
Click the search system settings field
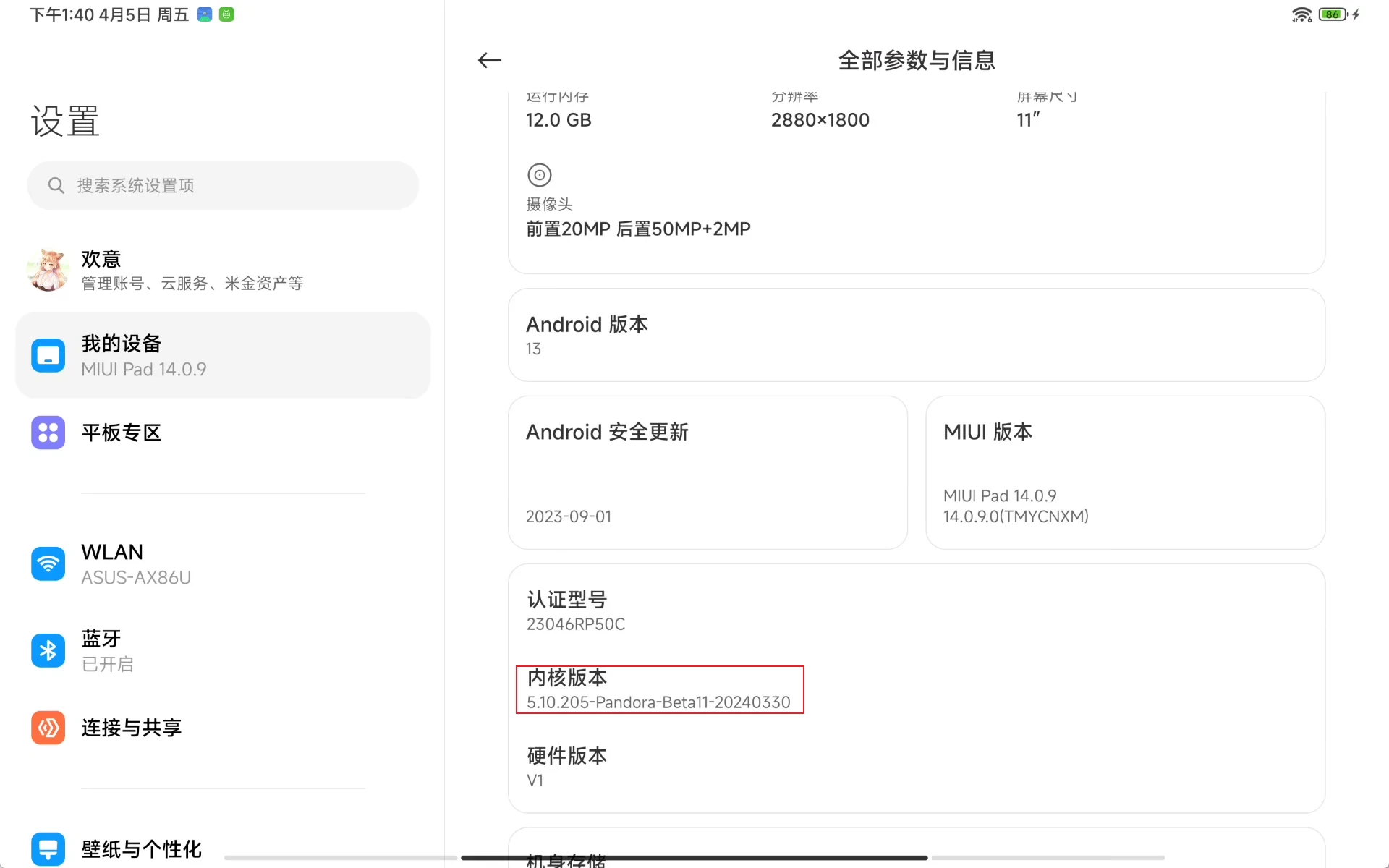[223, 186]
